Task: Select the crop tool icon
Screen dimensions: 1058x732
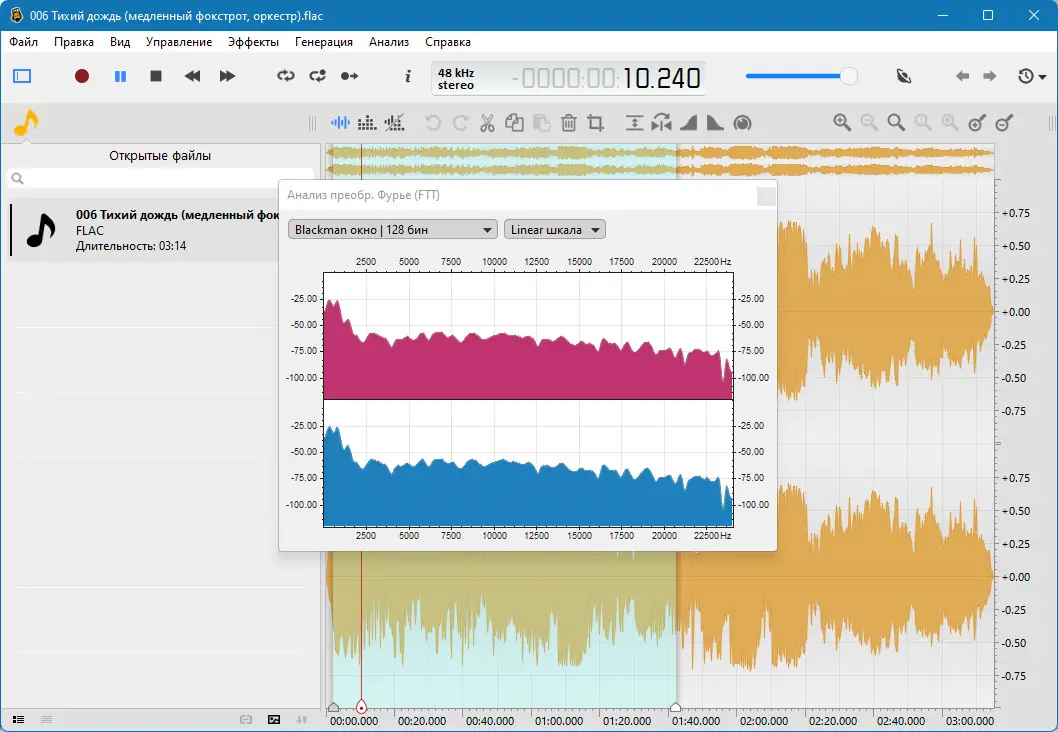Action: (x=596, y=123)
